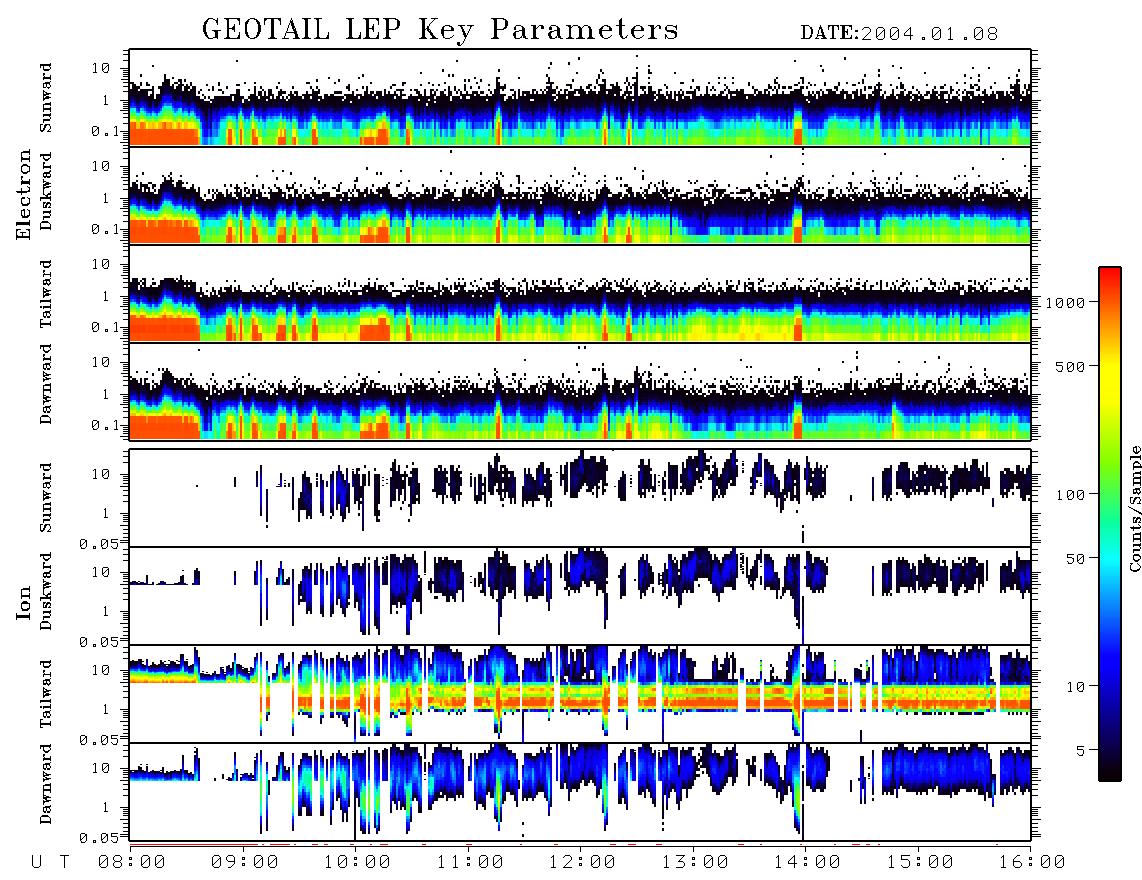
Task: Select the Electron 'Tailward' axis label
Action: (46, 294)
